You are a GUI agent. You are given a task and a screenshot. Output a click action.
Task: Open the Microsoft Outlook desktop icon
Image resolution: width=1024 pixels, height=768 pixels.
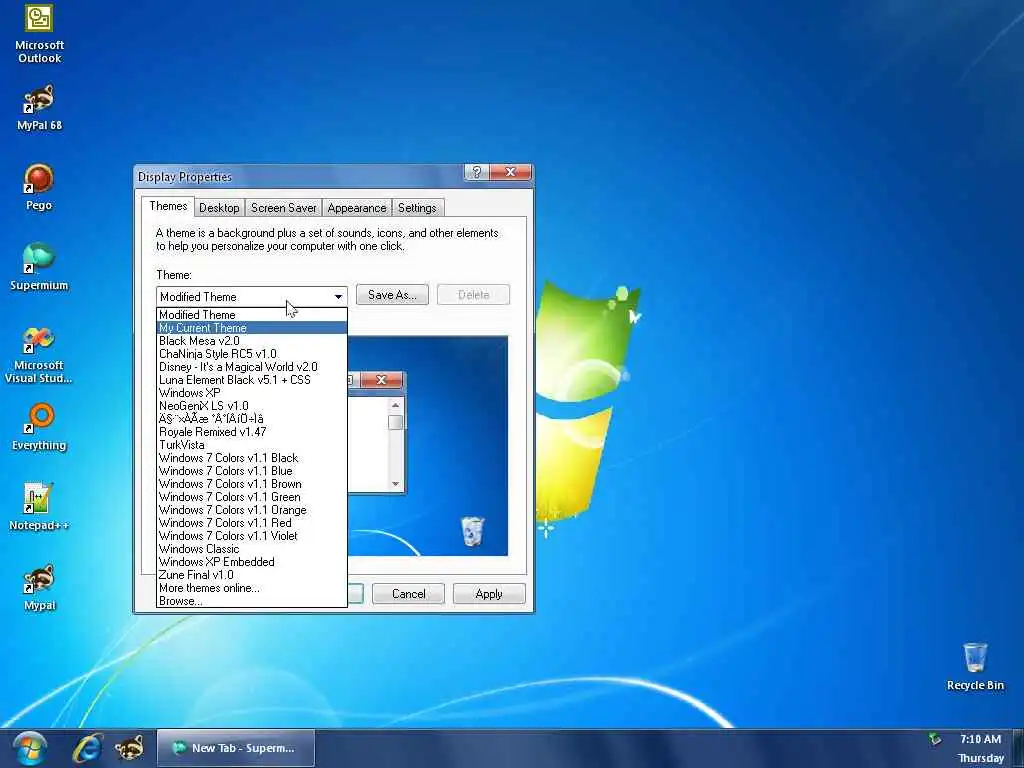coord(39,33)
